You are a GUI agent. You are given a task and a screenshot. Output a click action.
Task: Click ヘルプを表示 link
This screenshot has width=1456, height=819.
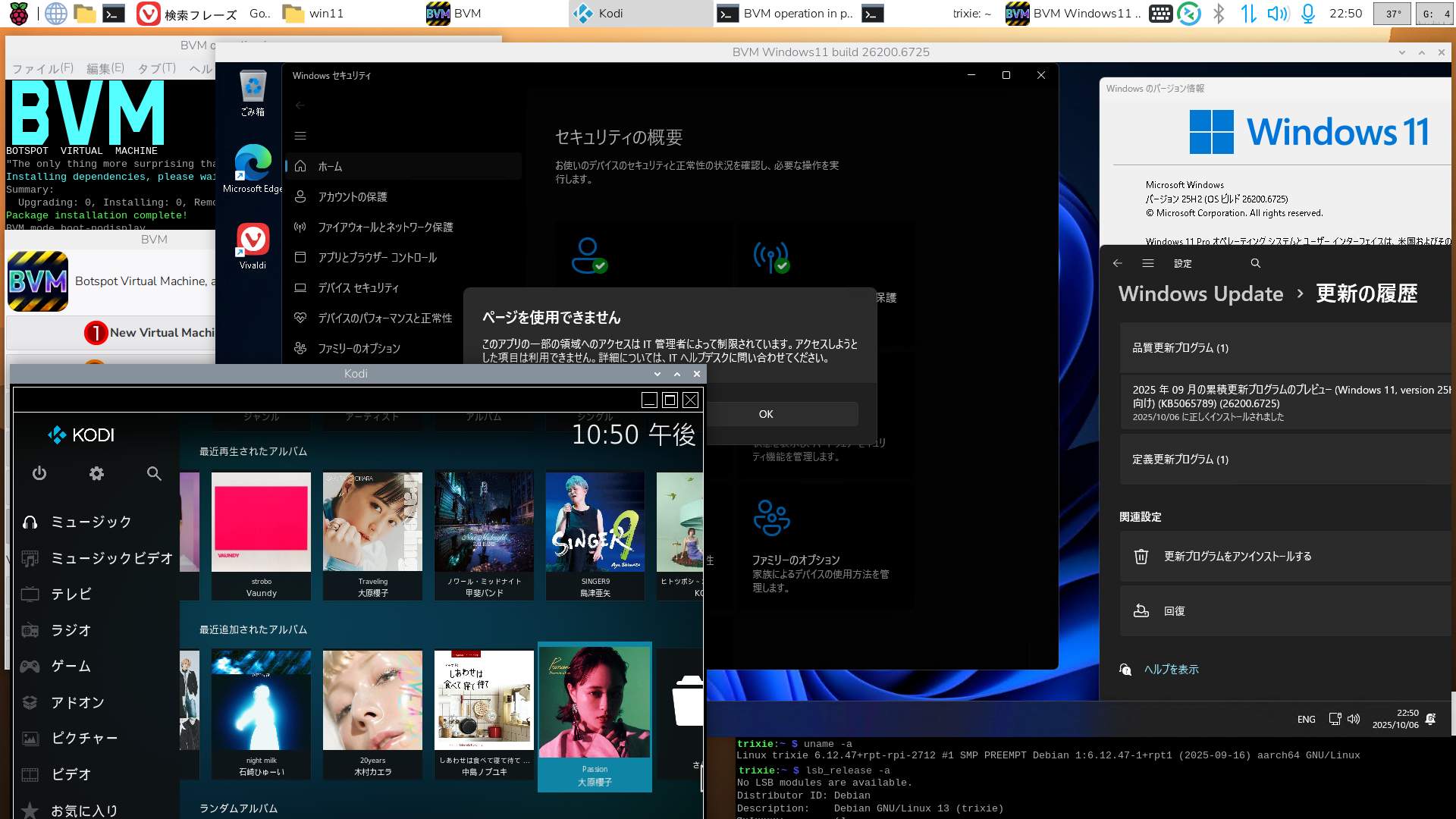click(x=1171, y=670)
